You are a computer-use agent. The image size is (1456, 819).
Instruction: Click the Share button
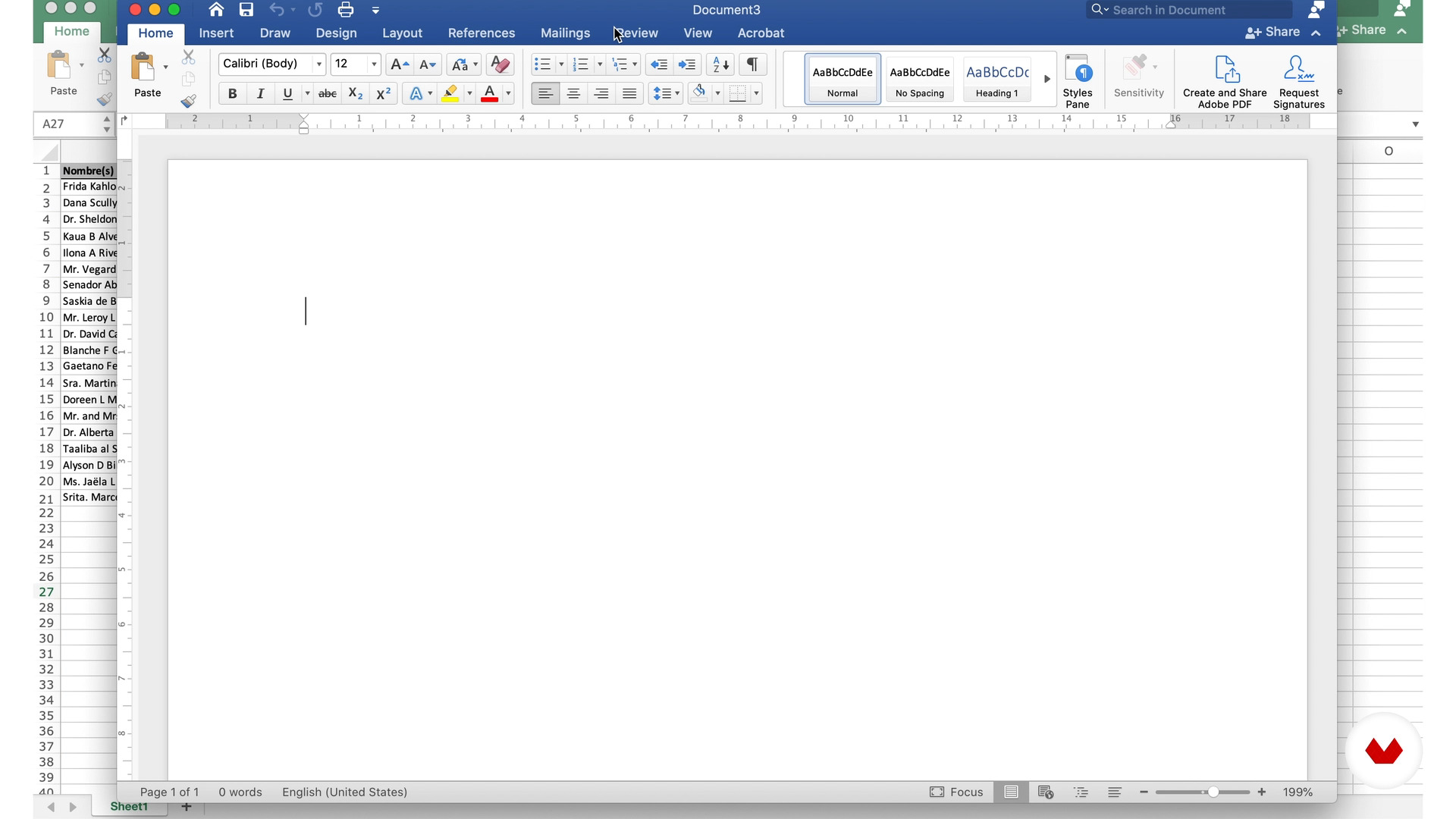tap(1273, 32)
